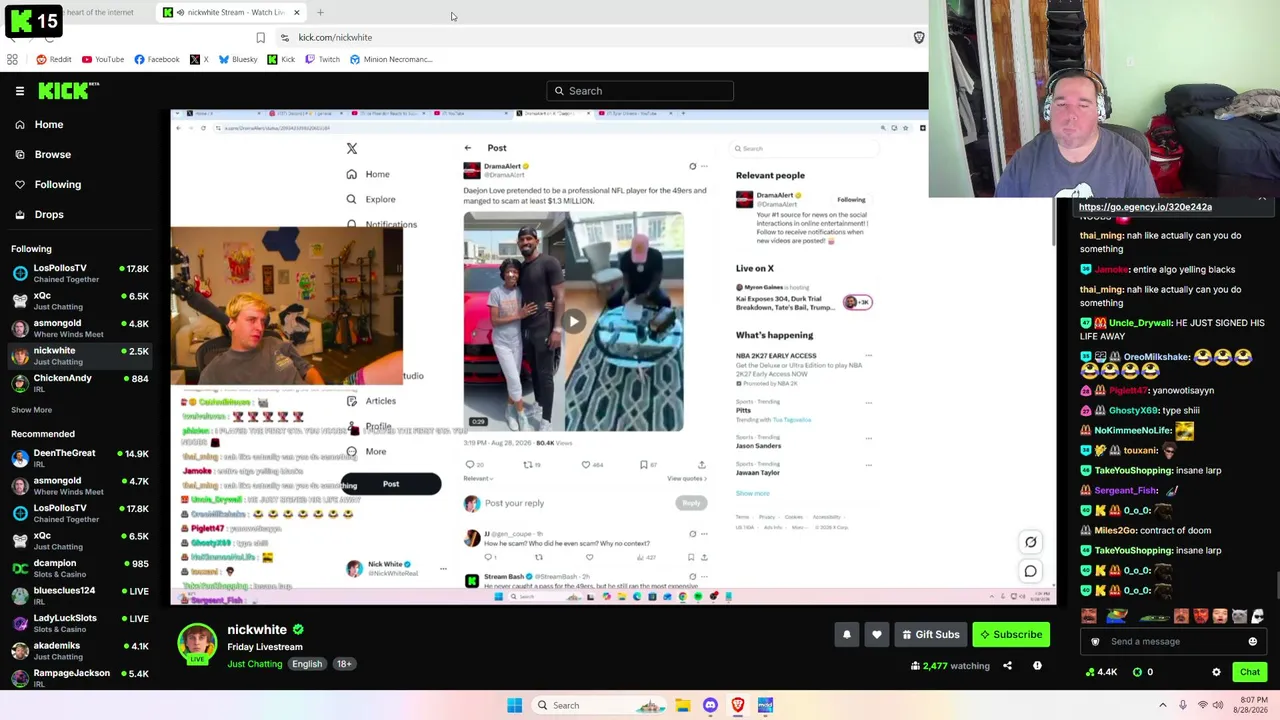Click the Kicks balance icon showing 0
Viewport: 1280px width, 720px height.
(1143, 672)
